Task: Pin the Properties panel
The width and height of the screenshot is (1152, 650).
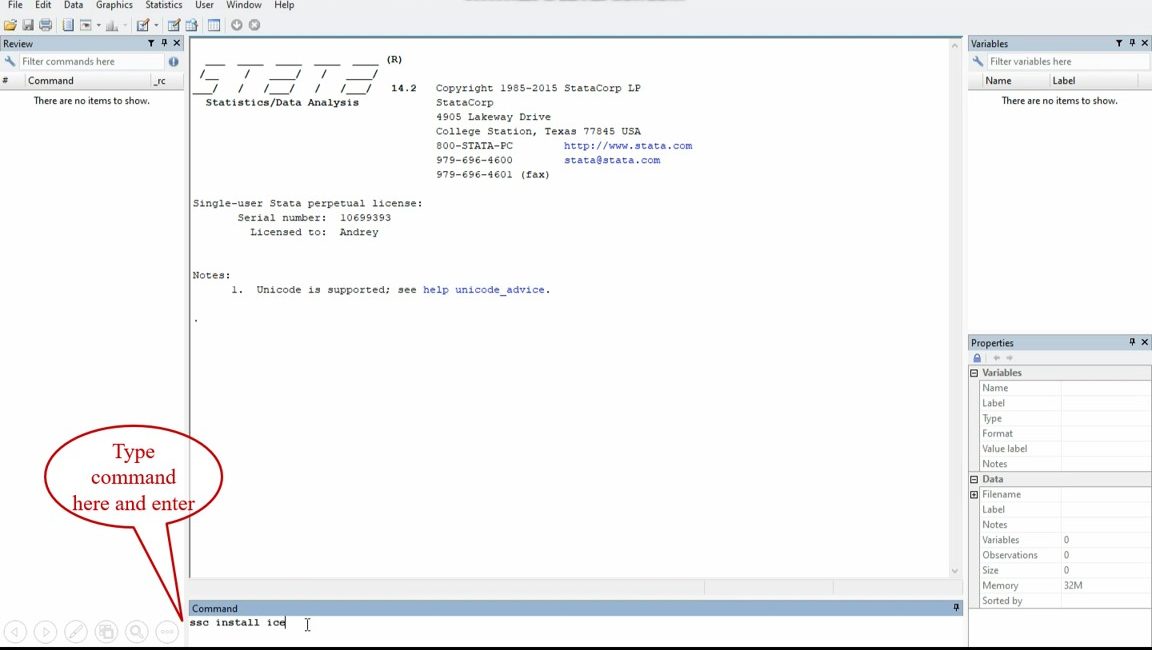Action: tap(1132, 342)
